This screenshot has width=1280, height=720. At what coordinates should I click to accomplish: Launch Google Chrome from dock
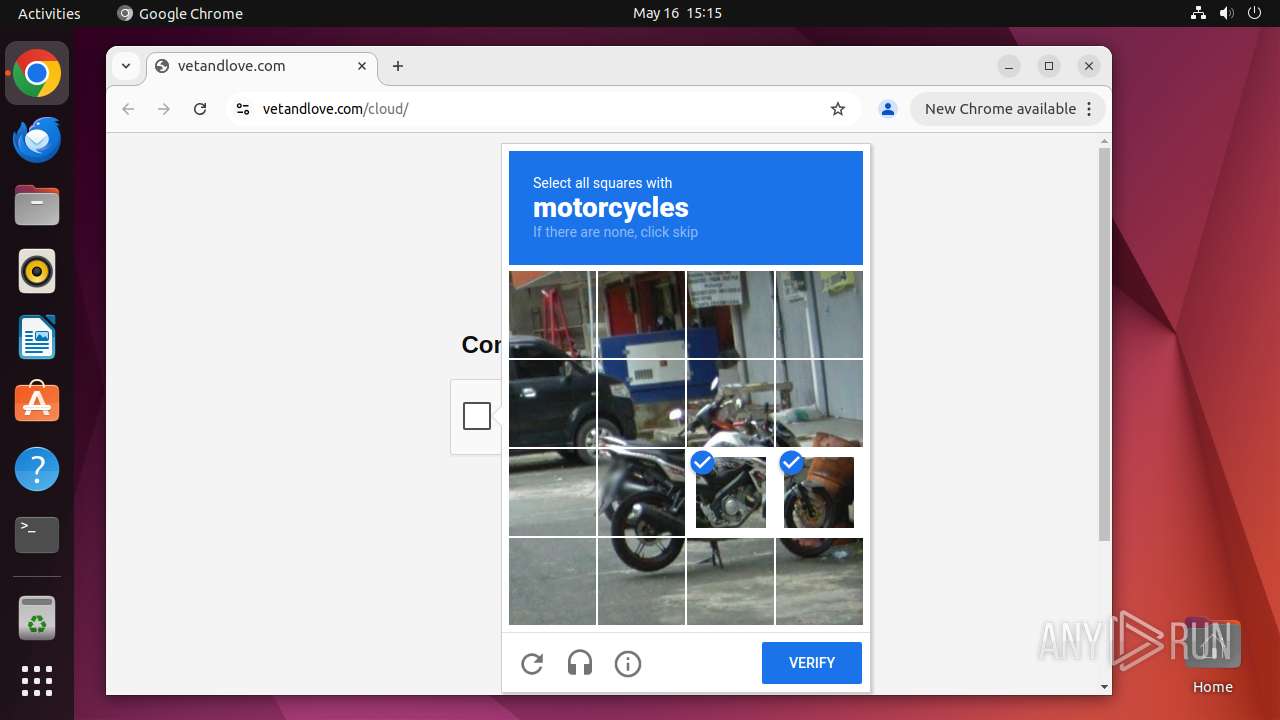[37, 74]
